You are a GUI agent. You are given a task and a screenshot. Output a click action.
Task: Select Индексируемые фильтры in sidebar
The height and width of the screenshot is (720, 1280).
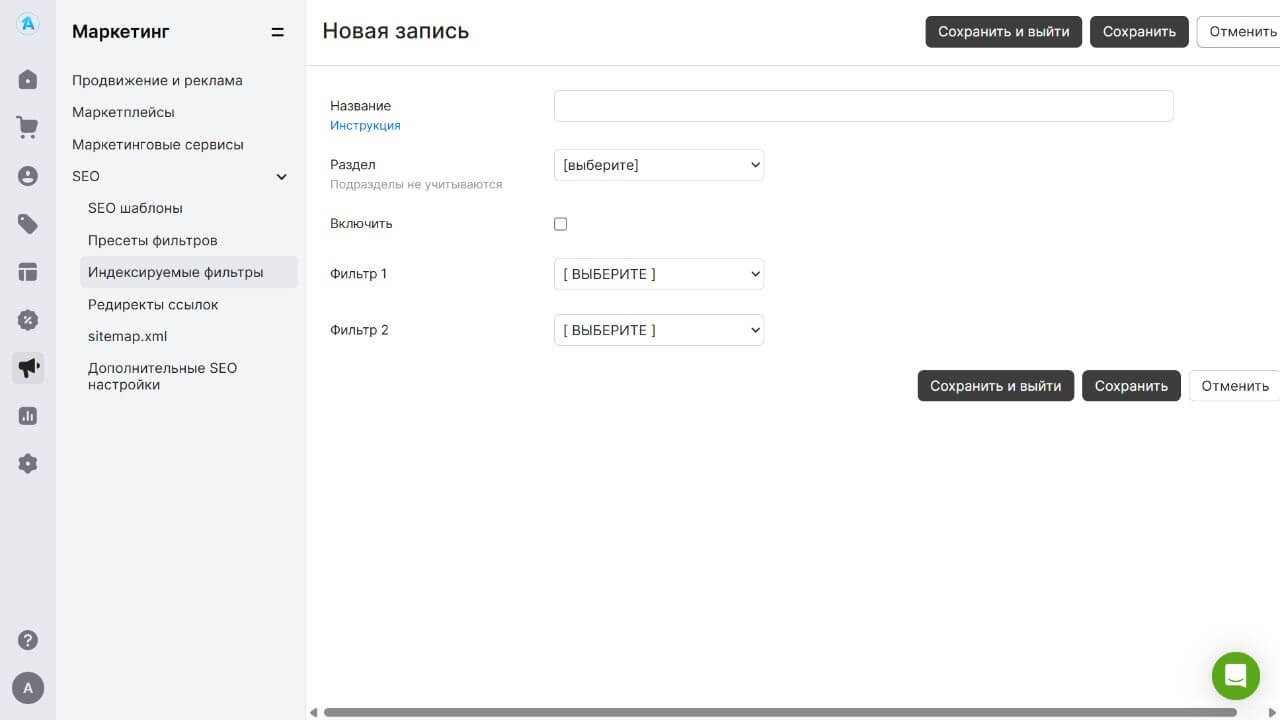coord(189,272)
